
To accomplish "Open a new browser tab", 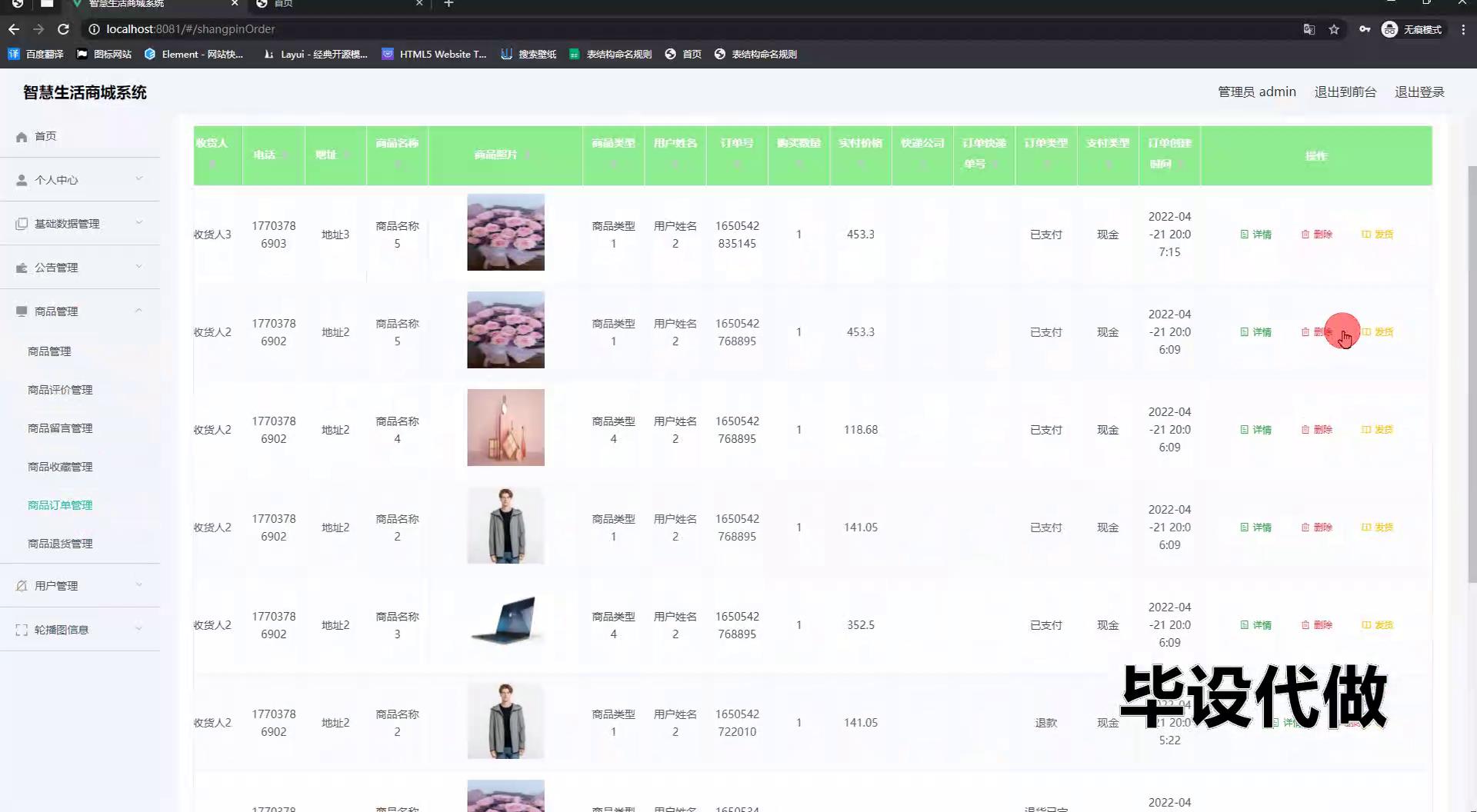I will coord(449,4).
